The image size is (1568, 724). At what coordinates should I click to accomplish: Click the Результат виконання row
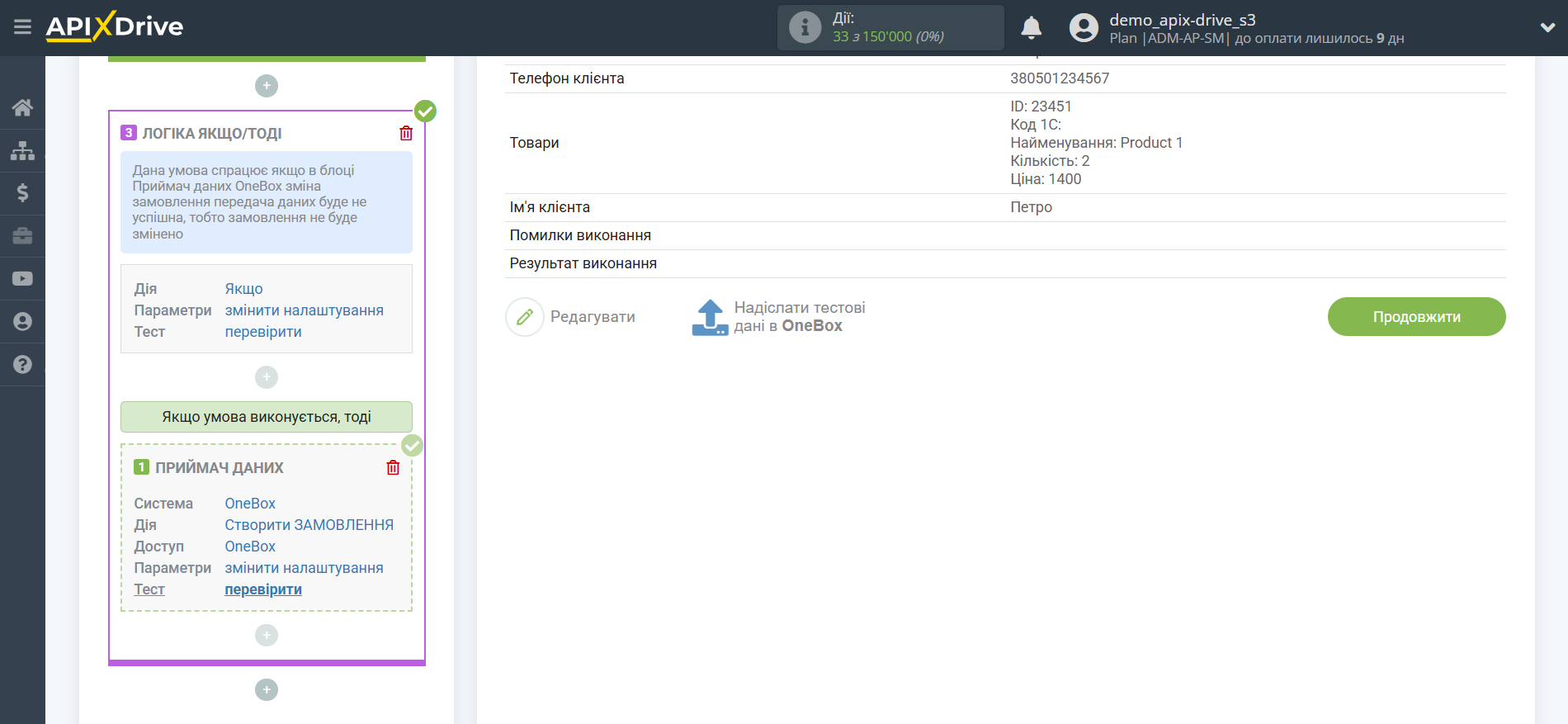[x=1005, y=263]
